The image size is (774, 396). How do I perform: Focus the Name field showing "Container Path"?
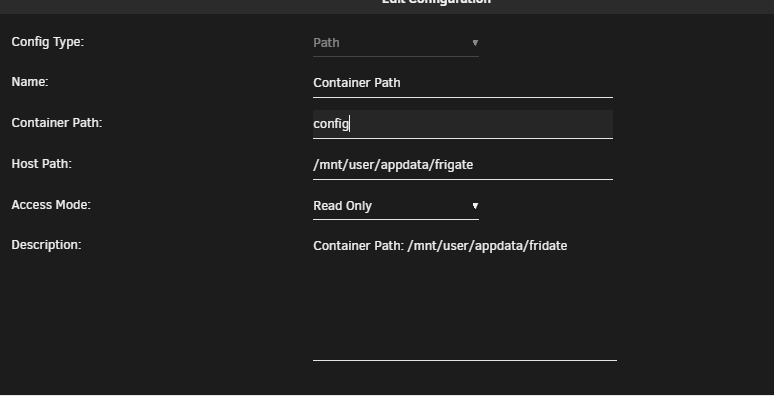pos(463,83)
